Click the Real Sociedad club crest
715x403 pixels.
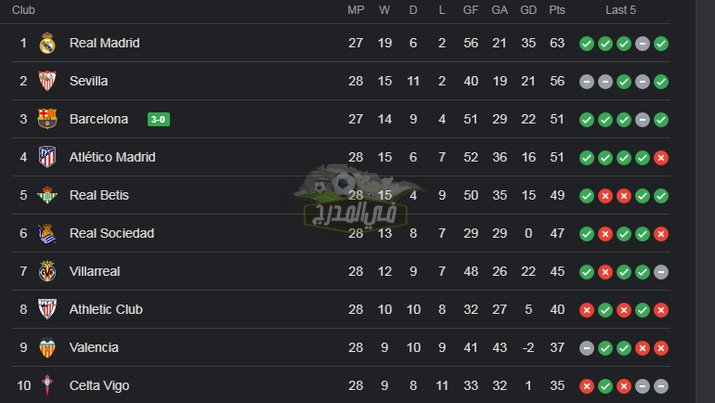(x=47, y=233)
